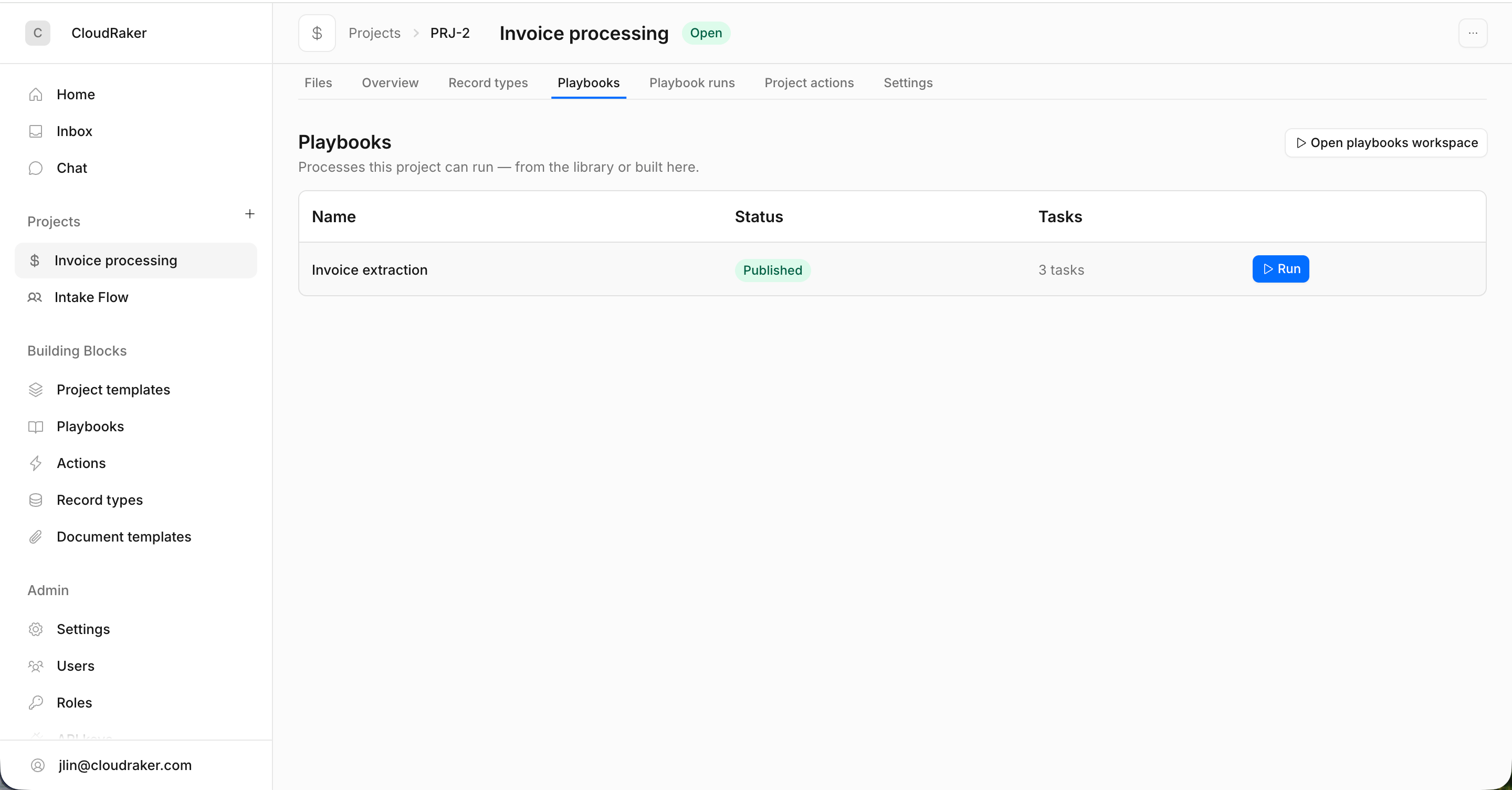Click the Actions lightning bolt icon
Image resolution: width=1512 pixels, height=790 pixels.
pos(36,463)
